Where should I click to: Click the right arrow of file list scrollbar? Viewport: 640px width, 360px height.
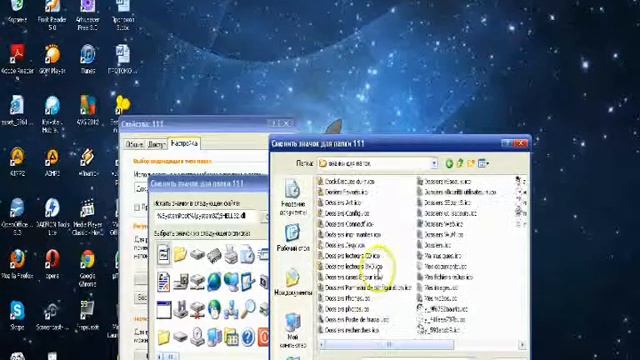(x=522, y=345)
